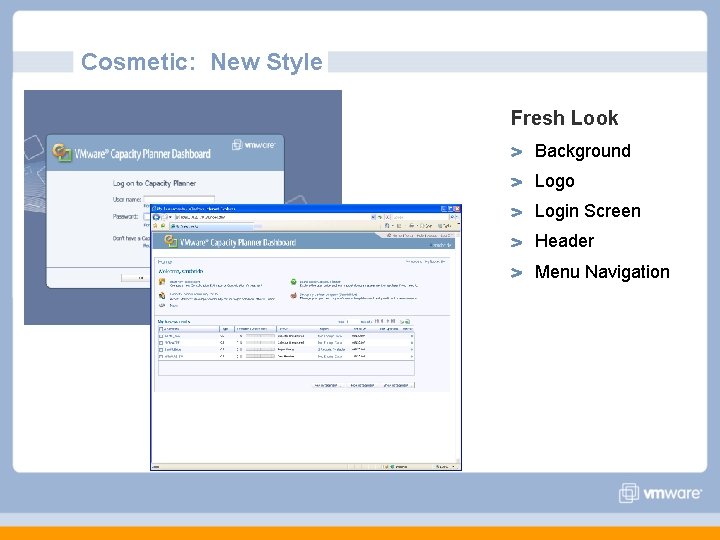
Task: Click the Capacity Planner logo in the dashboard header
Action: (171, 241)
